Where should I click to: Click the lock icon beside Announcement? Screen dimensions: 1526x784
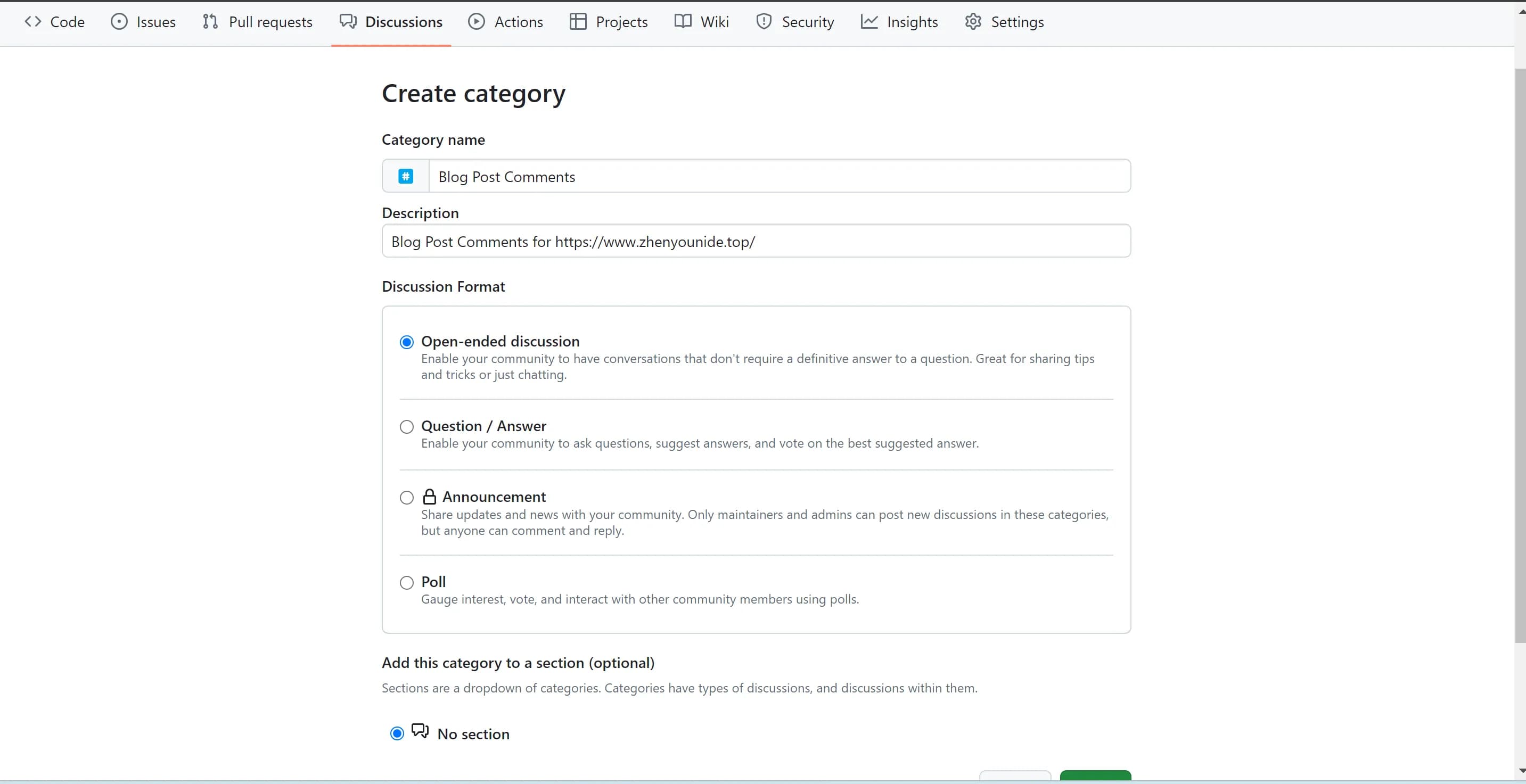pyautogui.click(x=430, y=496)
